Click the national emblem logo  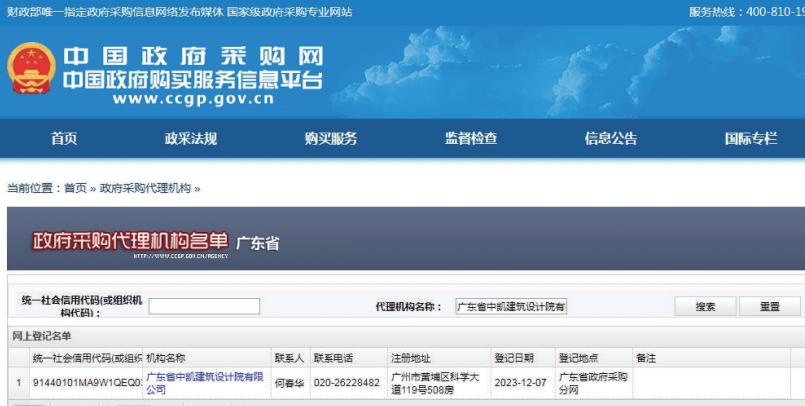click(x=31, y=68)
